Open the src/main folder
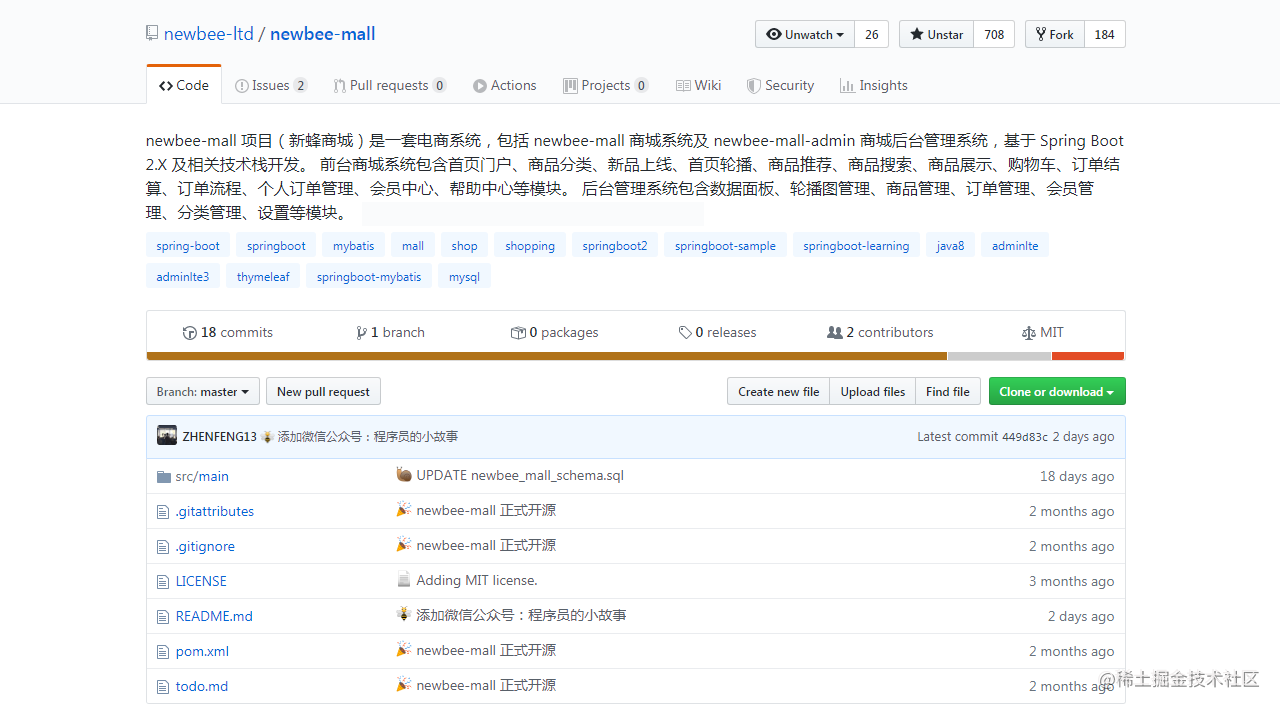This screenshot has height=710, width=1280. [202, 477]
